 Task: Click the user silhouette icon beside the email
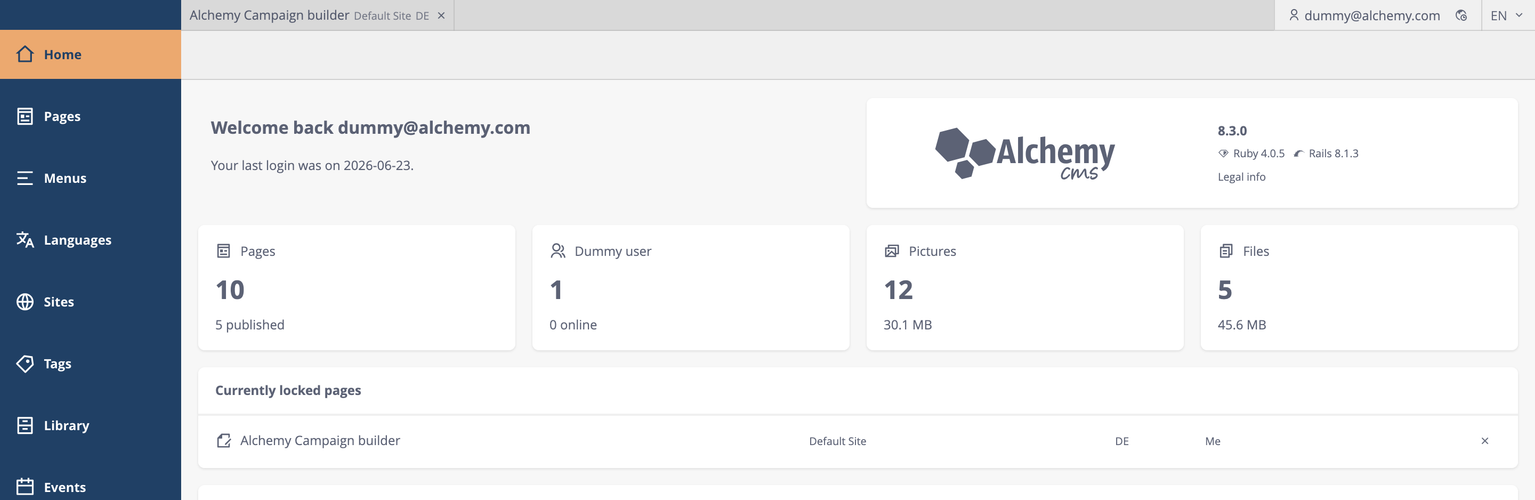point(1294,15)
